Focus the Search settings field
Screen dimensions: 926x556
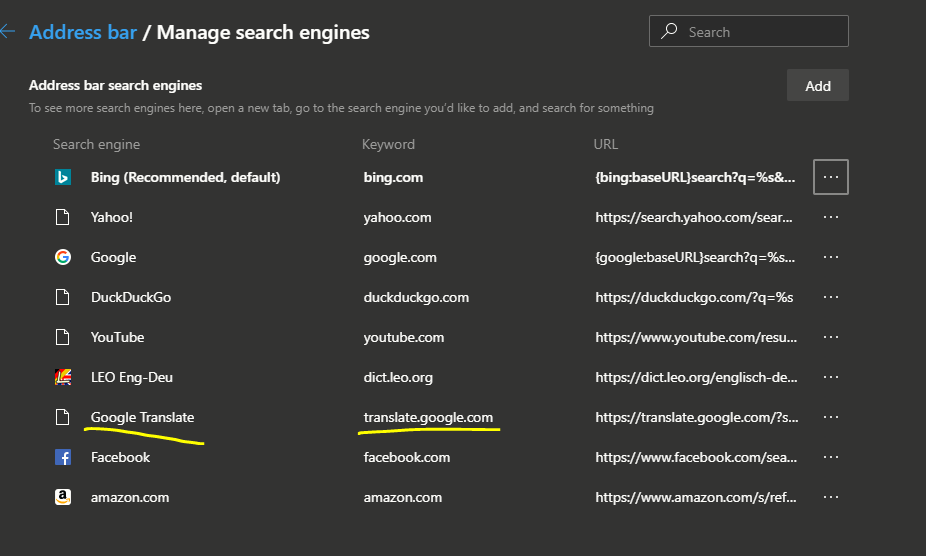click(x=760, y=32)
